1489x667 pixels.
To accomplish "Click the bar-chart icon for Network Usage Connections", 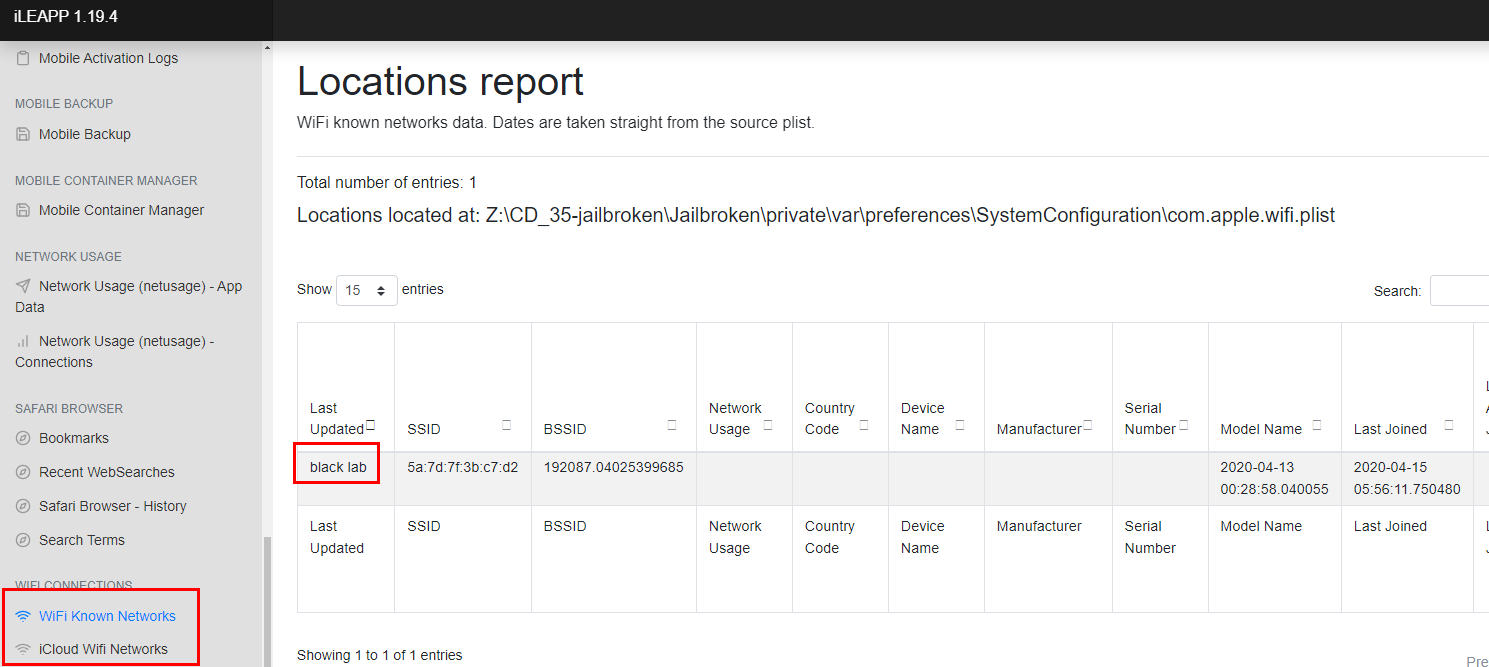I will click(x=23, y=342).
